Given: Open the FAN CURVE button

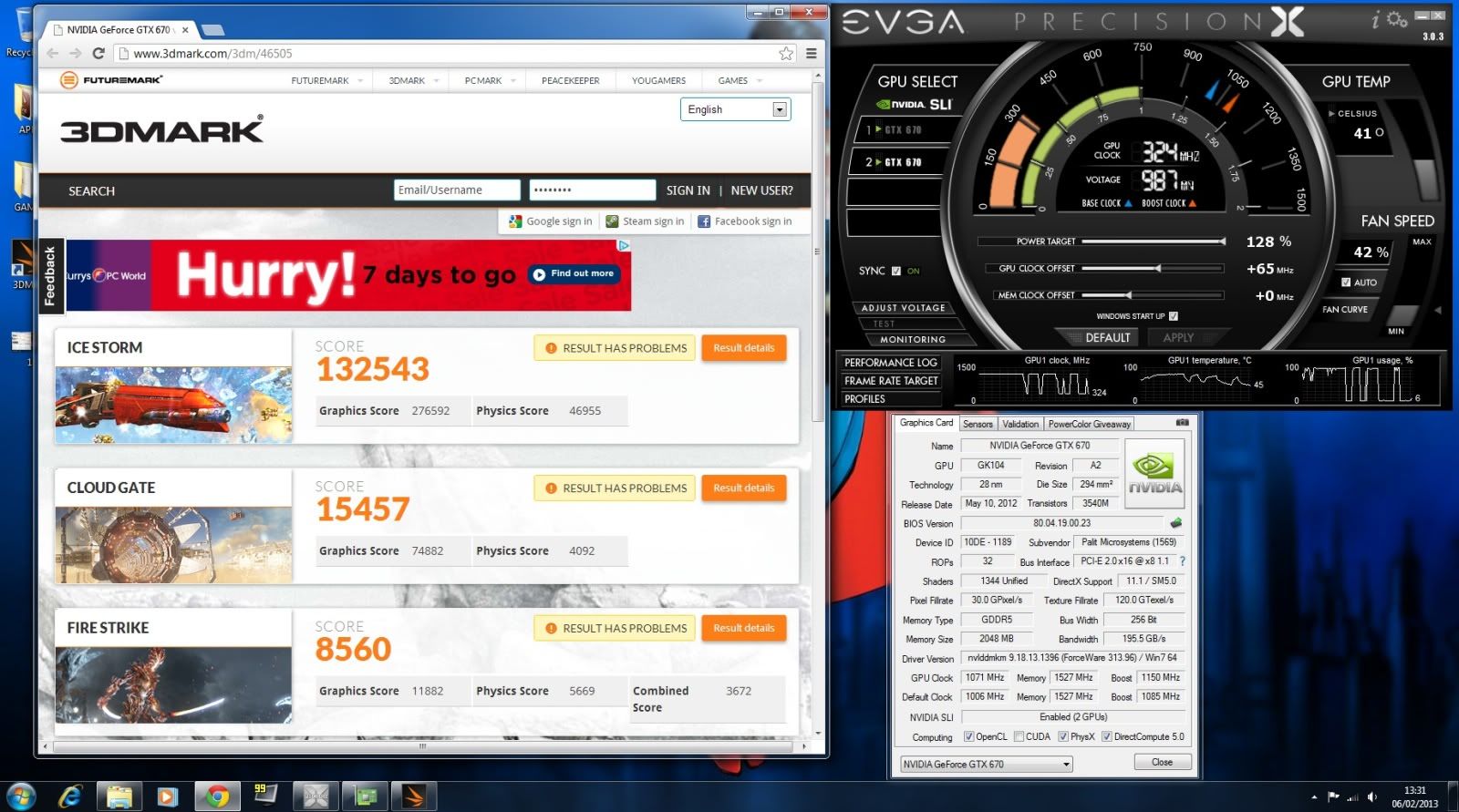Looking at the screenshot, I should click(x=1345, y=310).
